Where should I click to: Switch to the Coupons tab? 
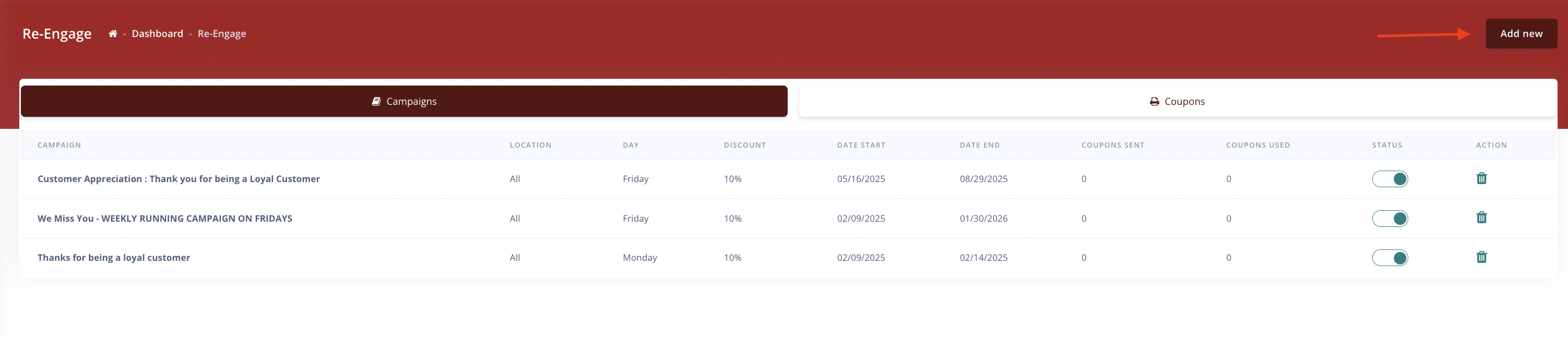click(1177, 102)
